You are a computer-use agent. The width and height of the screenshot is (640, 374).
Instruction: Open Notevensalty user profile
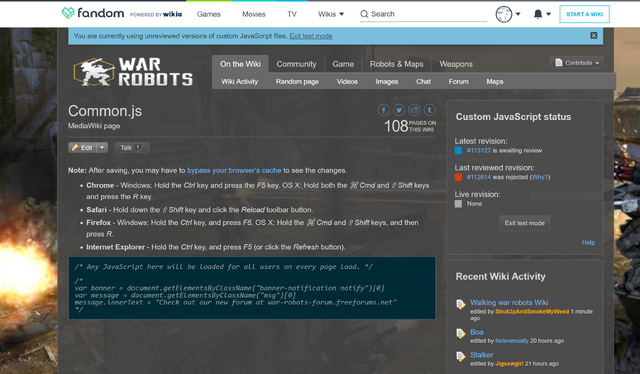pos(511,341)
